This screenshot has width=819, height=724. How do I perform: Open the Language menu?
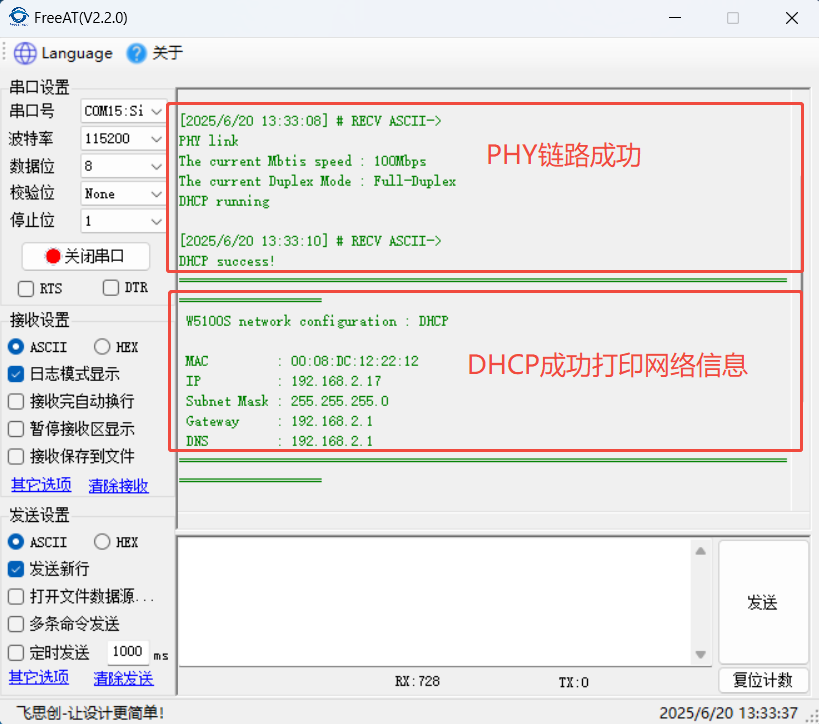(76, 53)
